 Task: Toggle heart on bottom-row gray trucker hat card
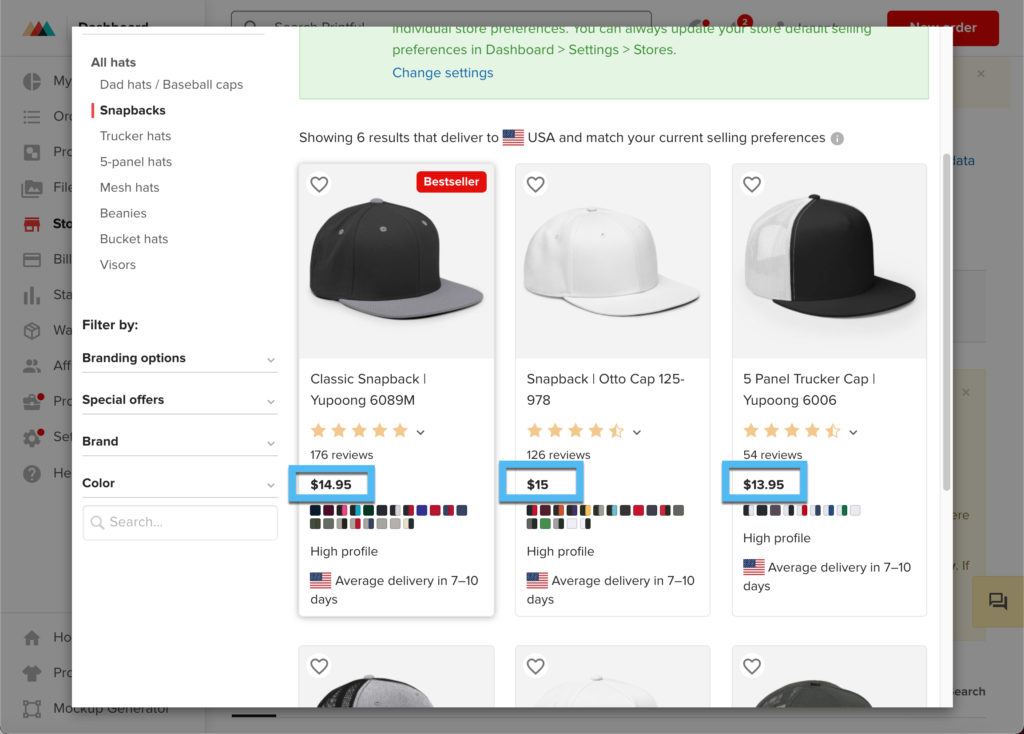coord(319,666)
